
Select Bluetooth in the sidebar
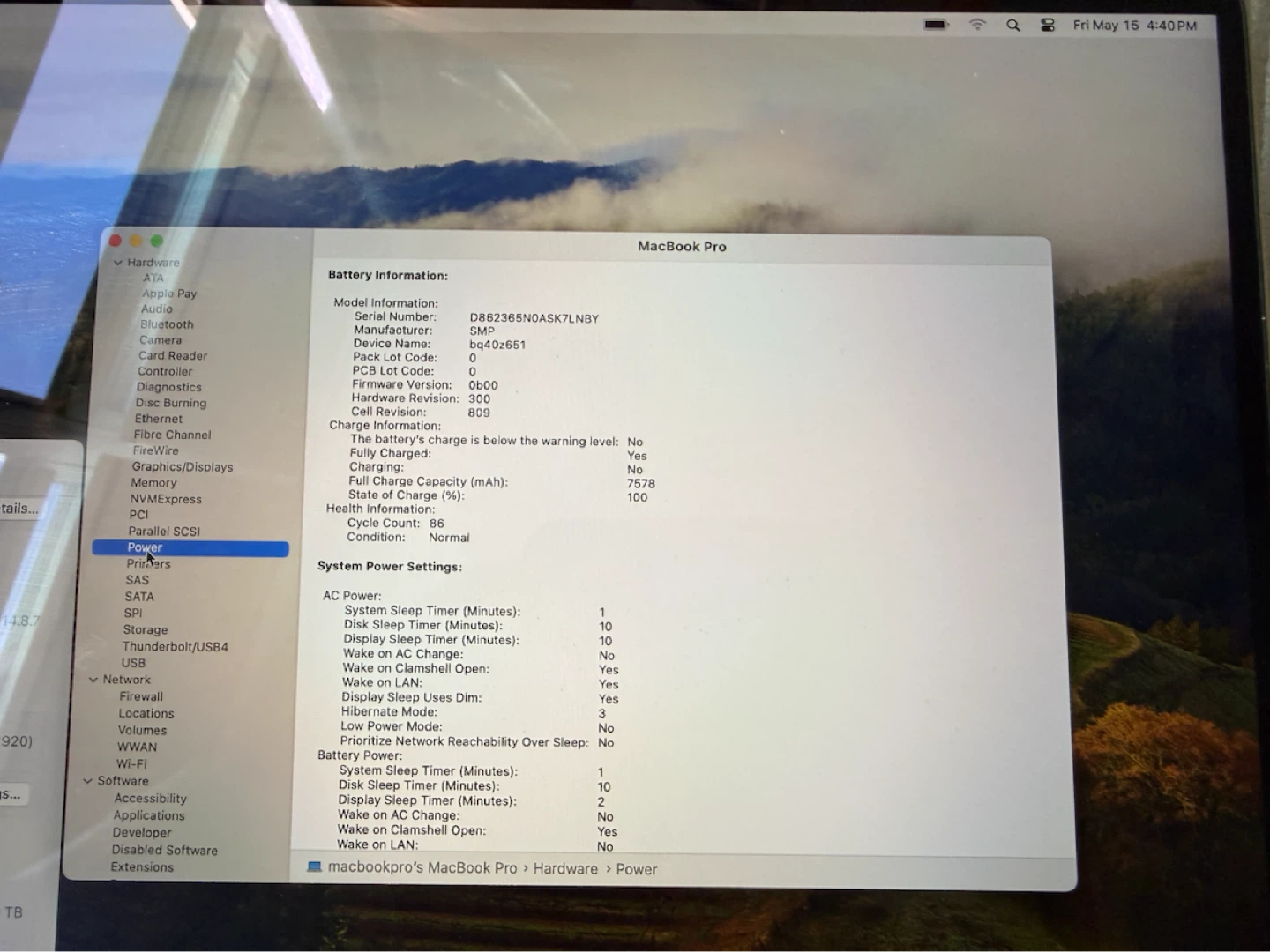(x=167, y=324)
